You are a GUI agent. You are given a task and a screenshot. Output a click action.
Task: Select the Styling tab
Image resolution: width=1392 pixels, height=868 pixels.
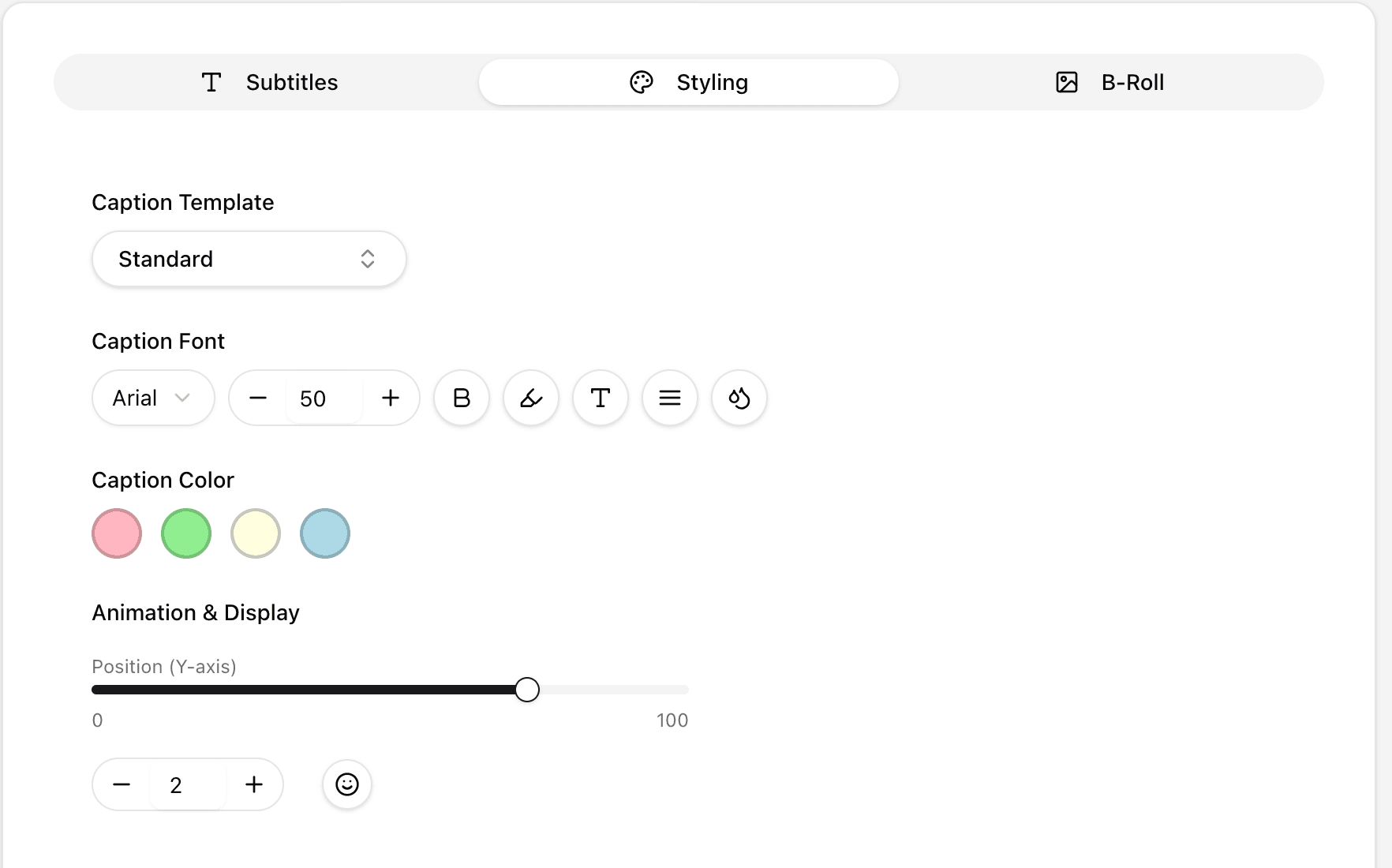click(689, 82)
